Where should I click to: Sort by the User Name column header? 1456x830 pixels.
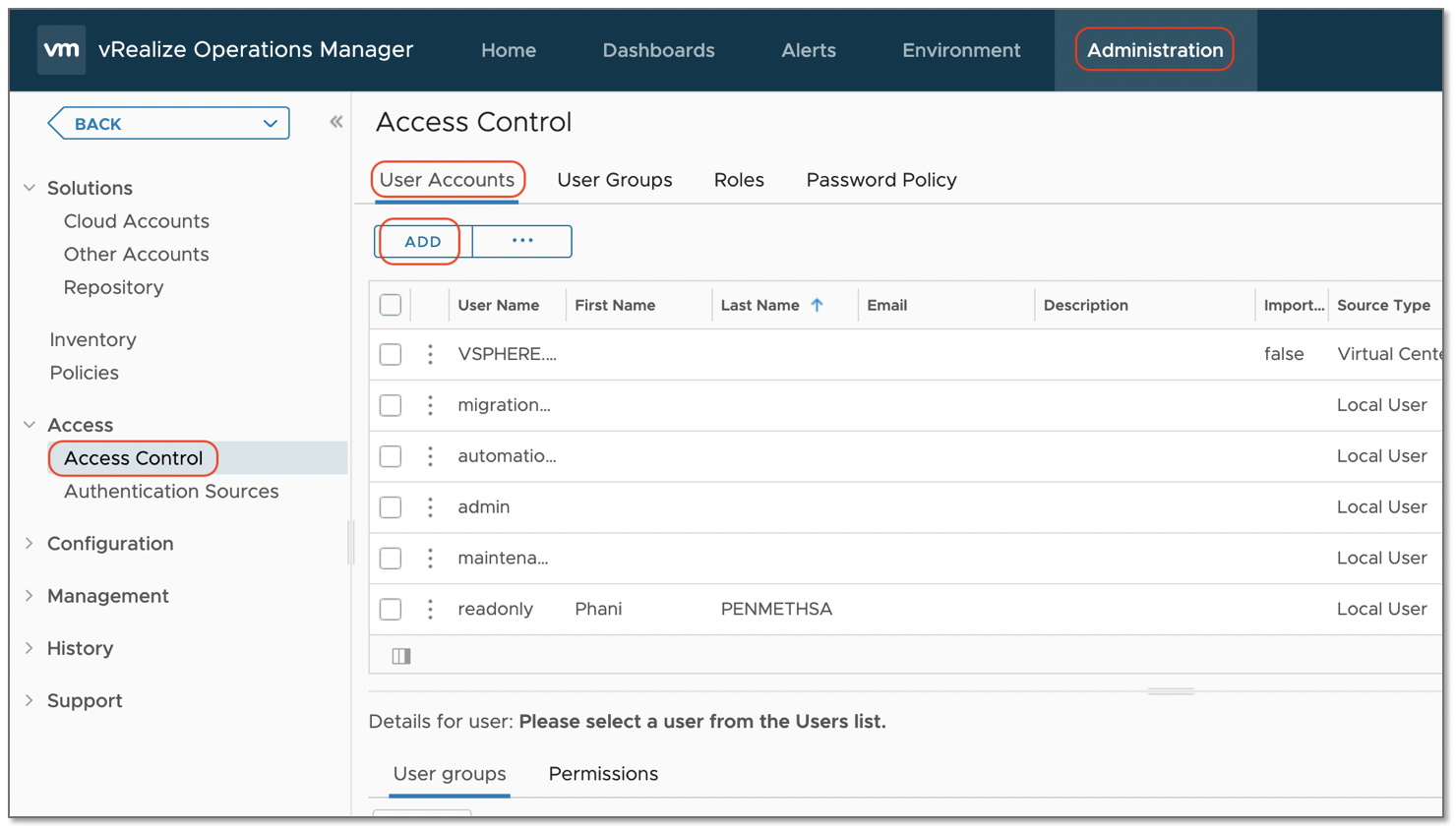[498, 305]
